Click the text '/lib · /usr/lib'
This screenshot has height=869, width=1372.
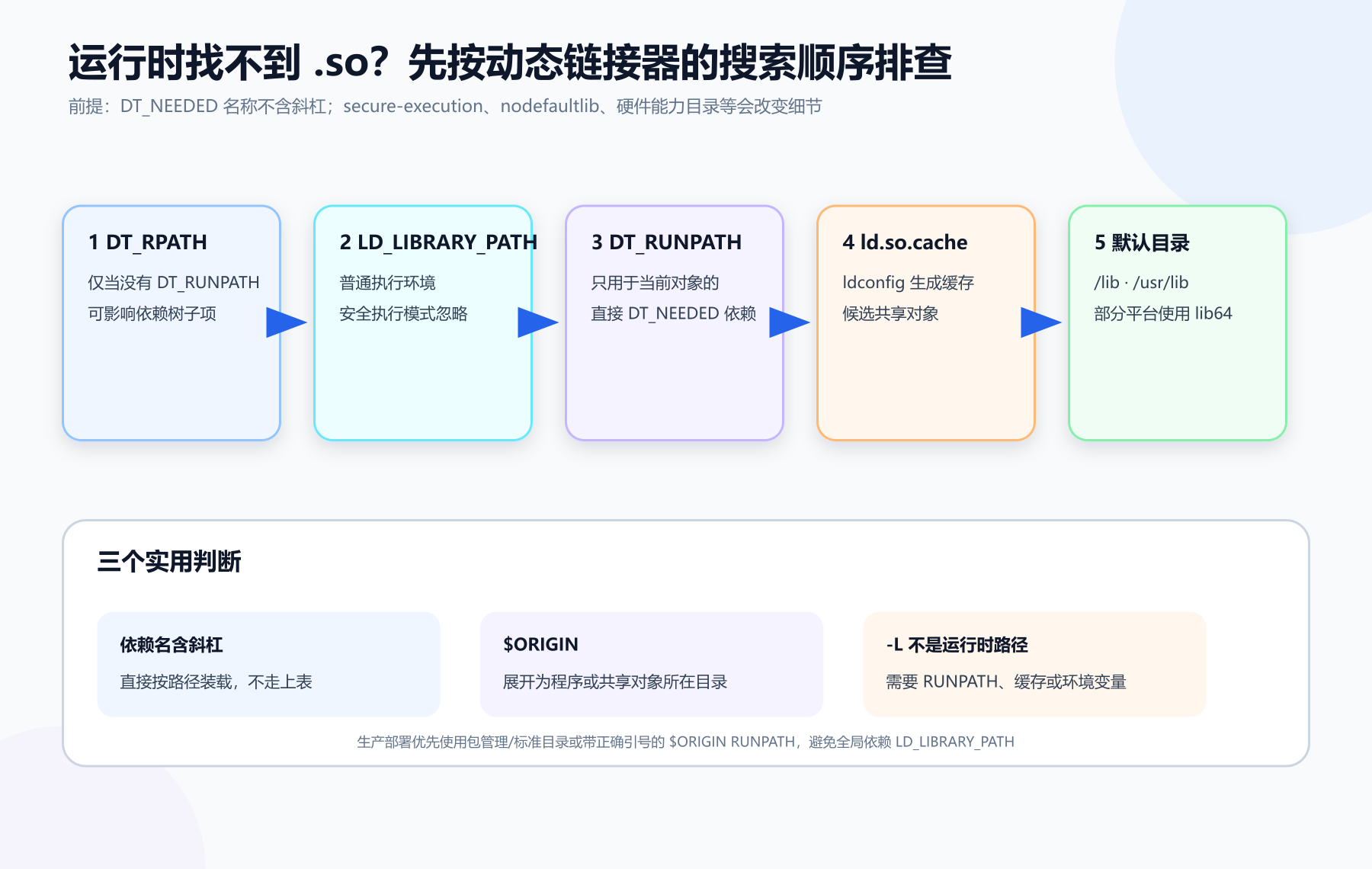point(1141,283)
